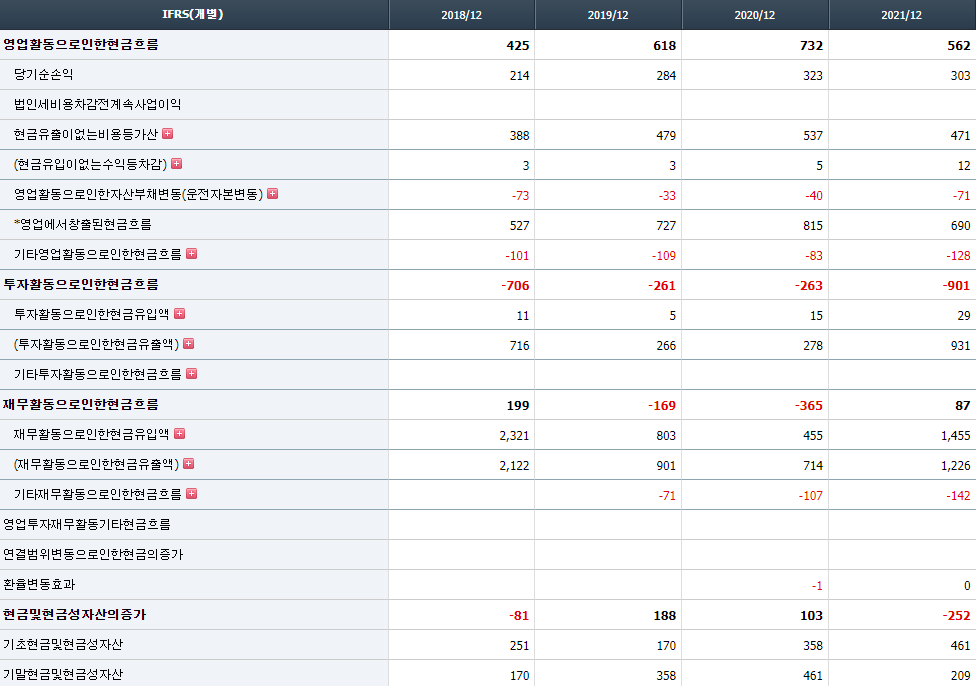The image size is (980, 686).
Task: Click 2019/12 non-cash expenses value 479
Action: [666, 136]
